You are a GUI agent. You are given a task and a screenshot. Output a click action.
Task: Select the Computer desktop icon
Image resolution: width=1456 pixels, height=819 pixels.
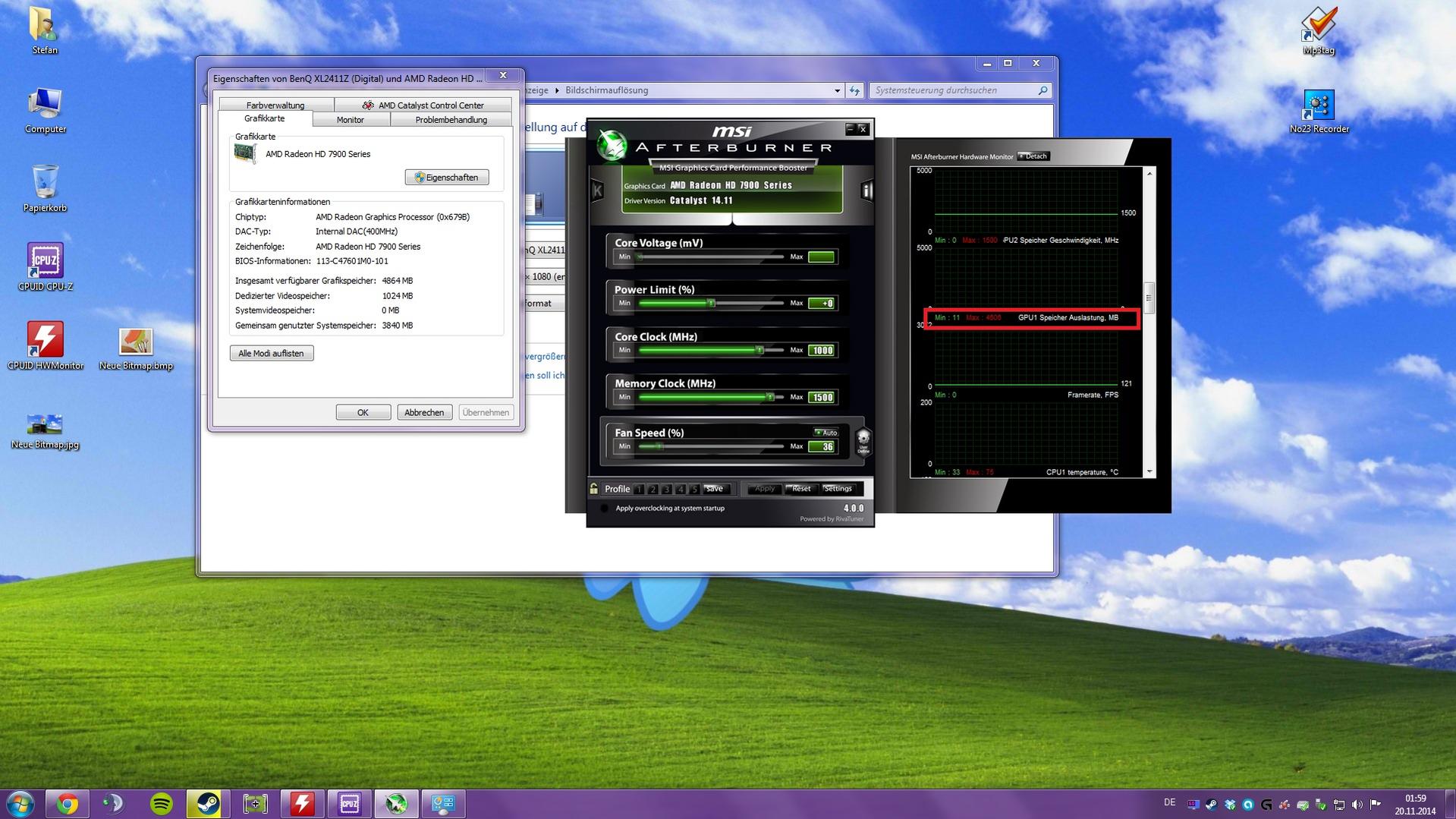coord(45,110)
